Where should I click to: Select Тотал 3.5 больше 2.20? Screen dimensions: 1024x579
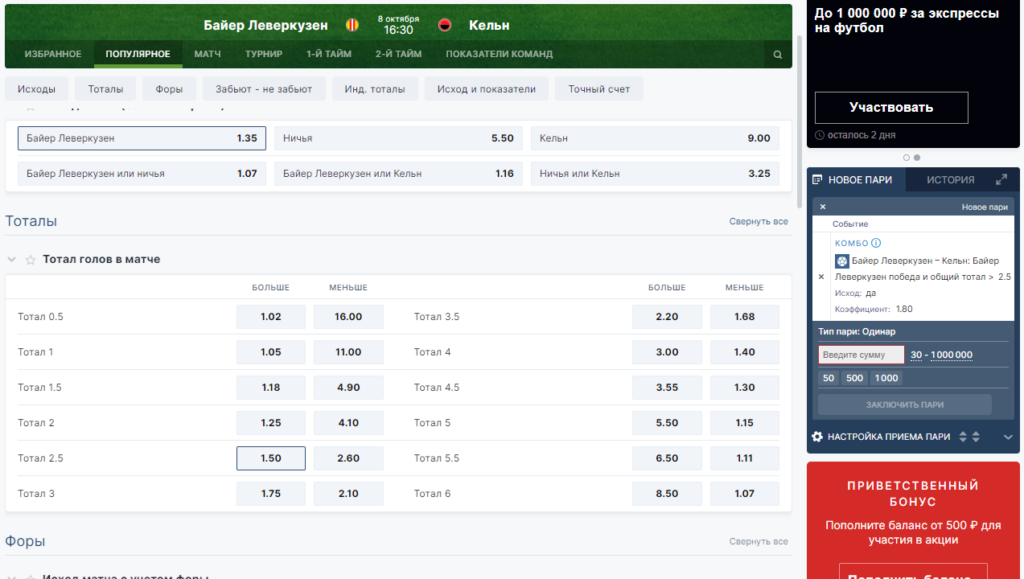[x=667, y=317]
